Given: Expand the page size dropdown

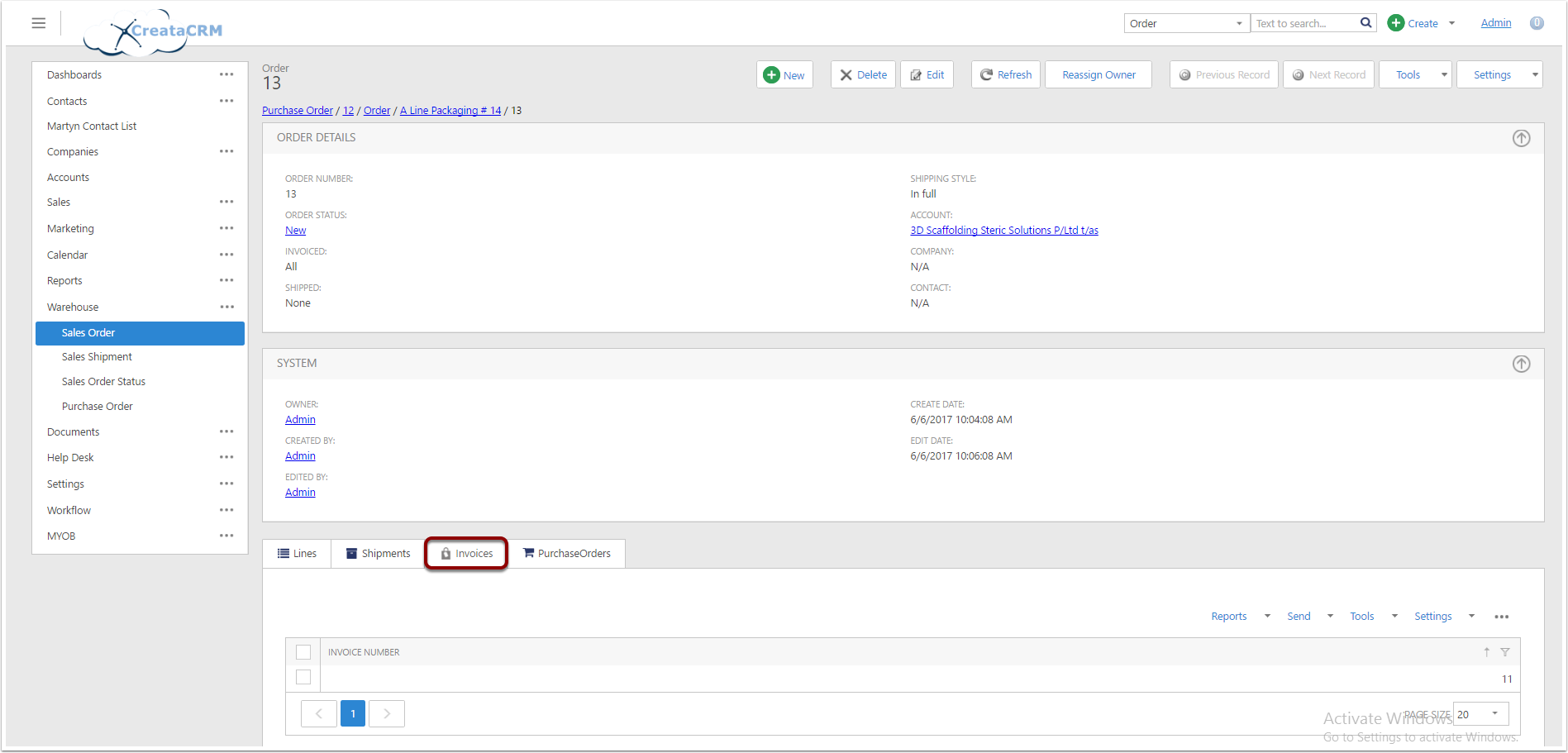Looking at the screenshot, I should (x=1494, y=713).
